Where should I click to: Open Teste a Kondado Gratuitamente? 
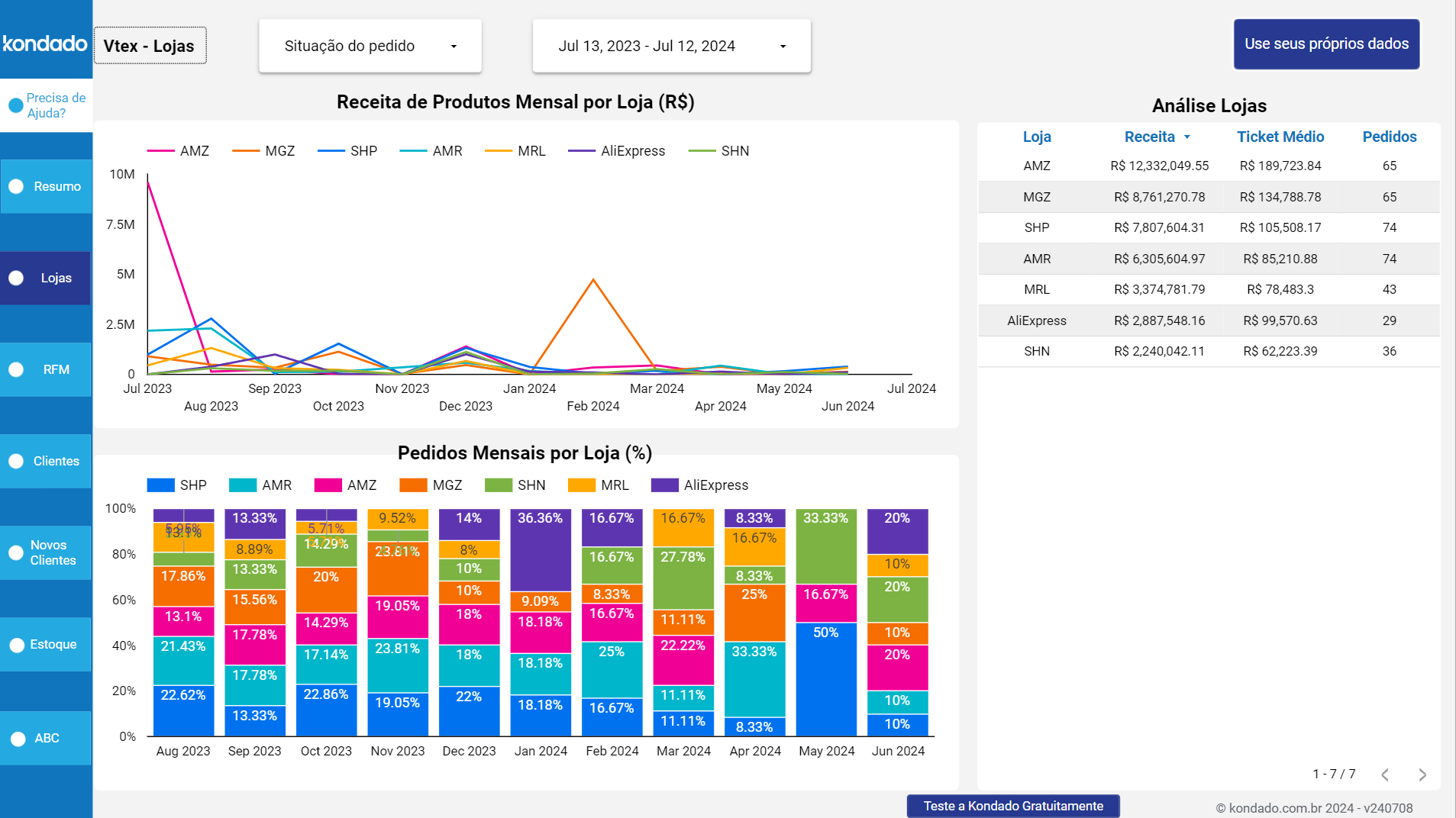point(1012,805)
